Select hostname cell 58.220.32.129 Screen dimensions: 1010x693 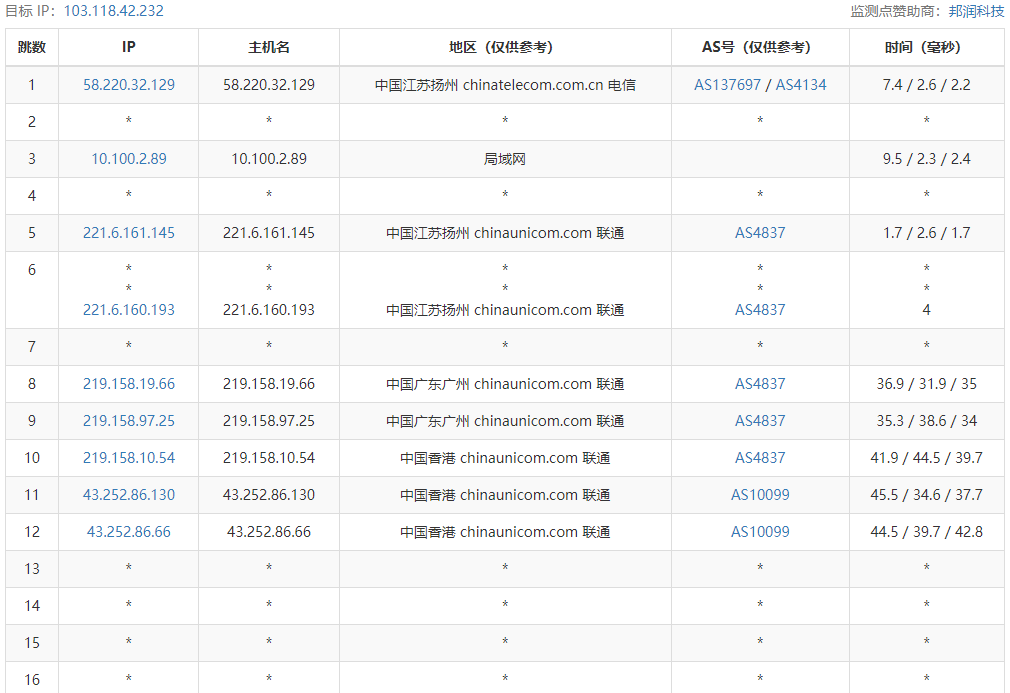pos(269,84)
